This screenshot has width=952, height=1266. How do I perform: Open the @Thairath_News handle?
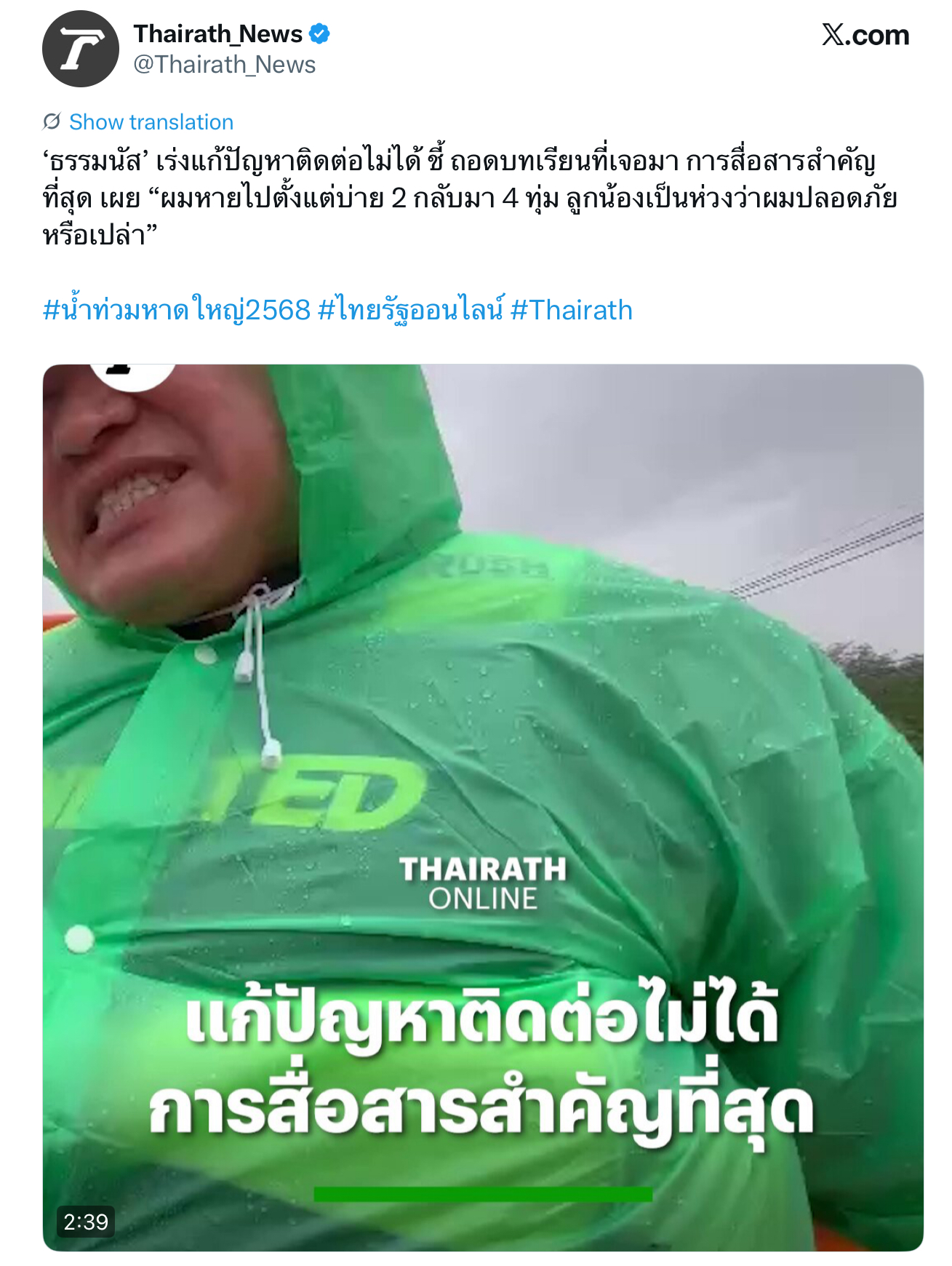tap(225, 65)
